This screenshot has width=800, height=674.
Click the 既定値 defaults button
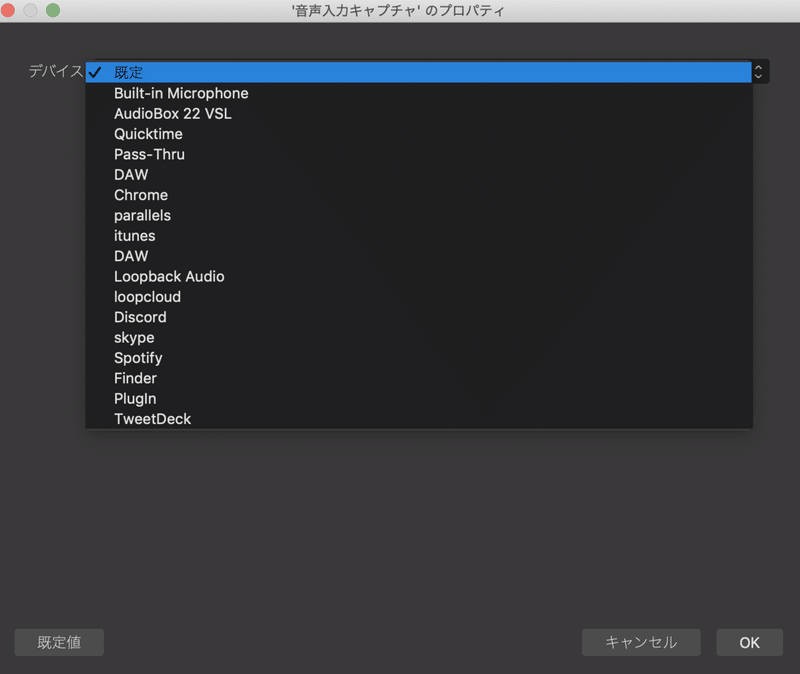click(59, 642)
